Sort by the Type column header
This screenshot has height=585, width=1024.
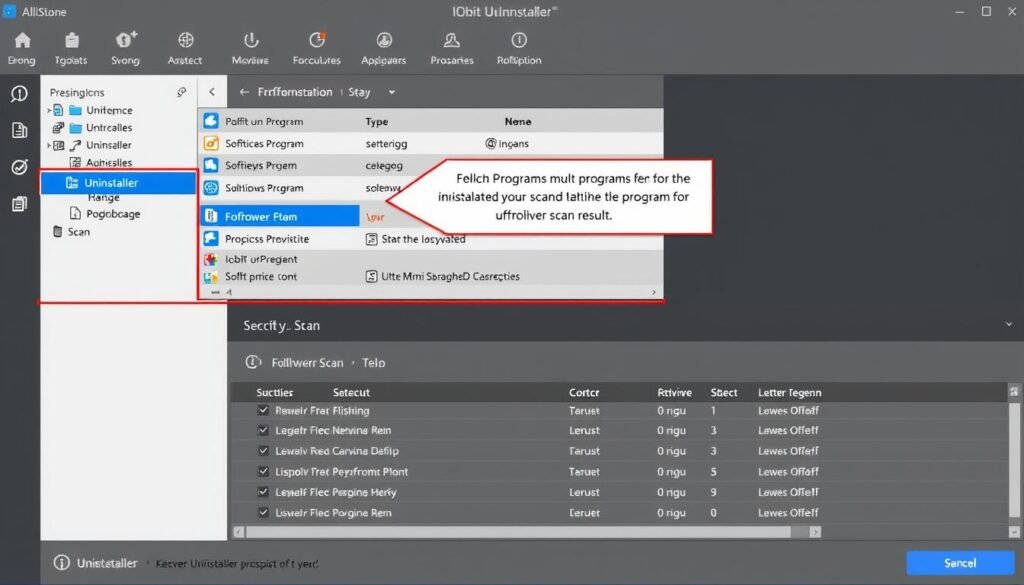(x=377, y=121)
